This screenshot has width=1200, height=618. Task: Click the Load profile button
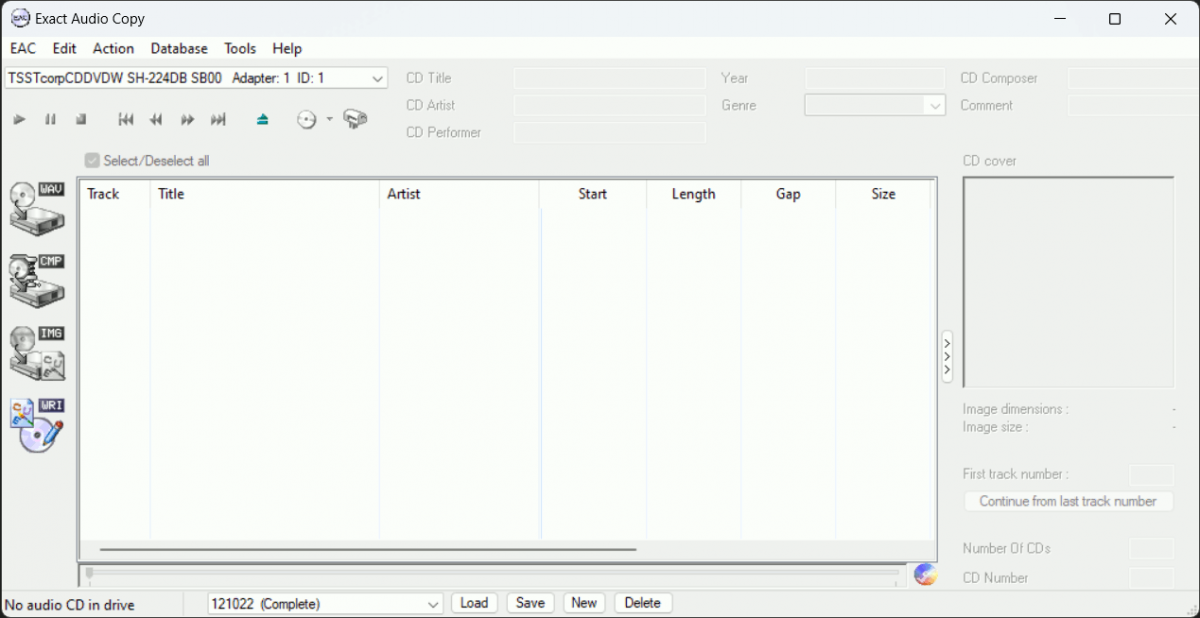pyautogui.click(x=474, y=603)
